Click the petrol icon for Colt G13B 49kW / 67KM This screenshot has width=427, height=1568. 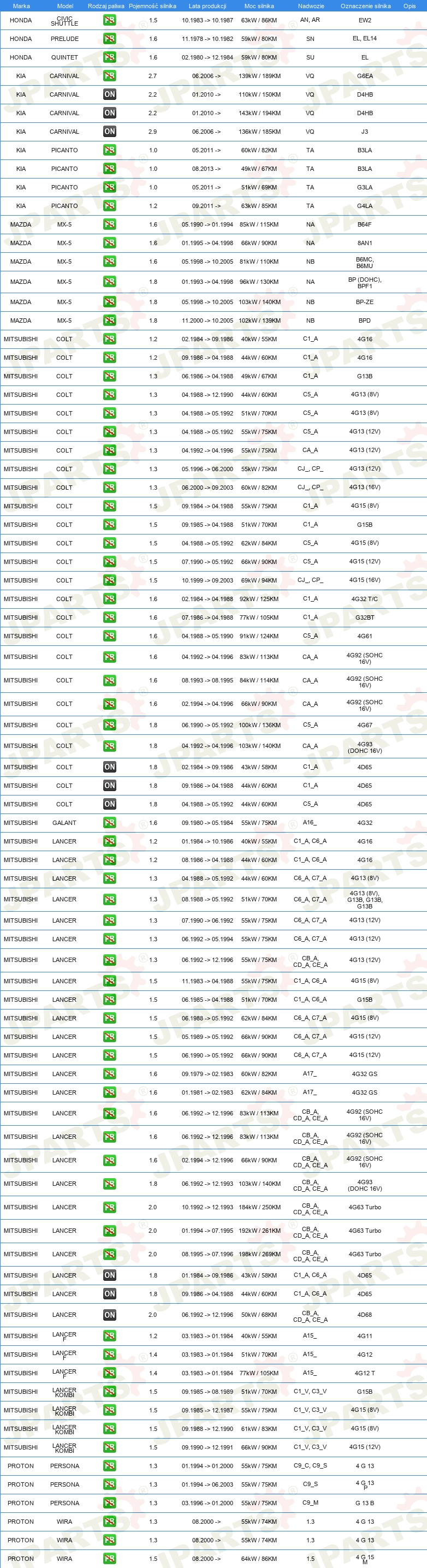pyautogui.click(x=110, y=376)
